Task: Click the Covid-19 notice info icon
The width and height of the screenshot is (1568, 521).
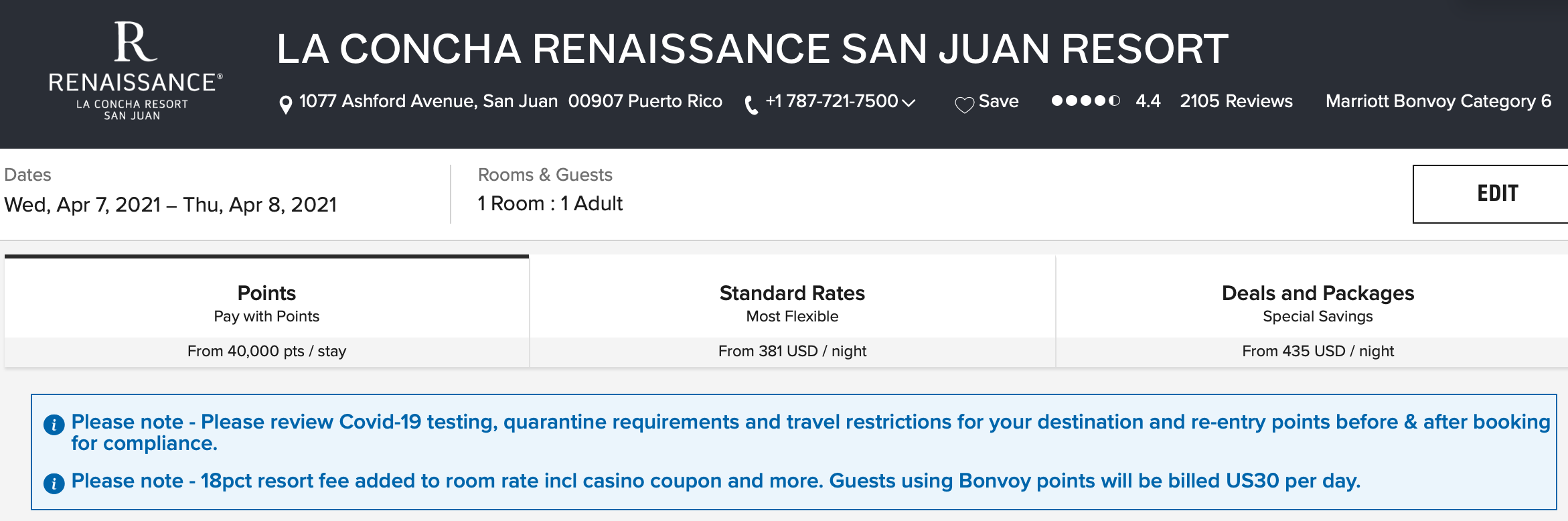Action: click(x=54, y=425)
